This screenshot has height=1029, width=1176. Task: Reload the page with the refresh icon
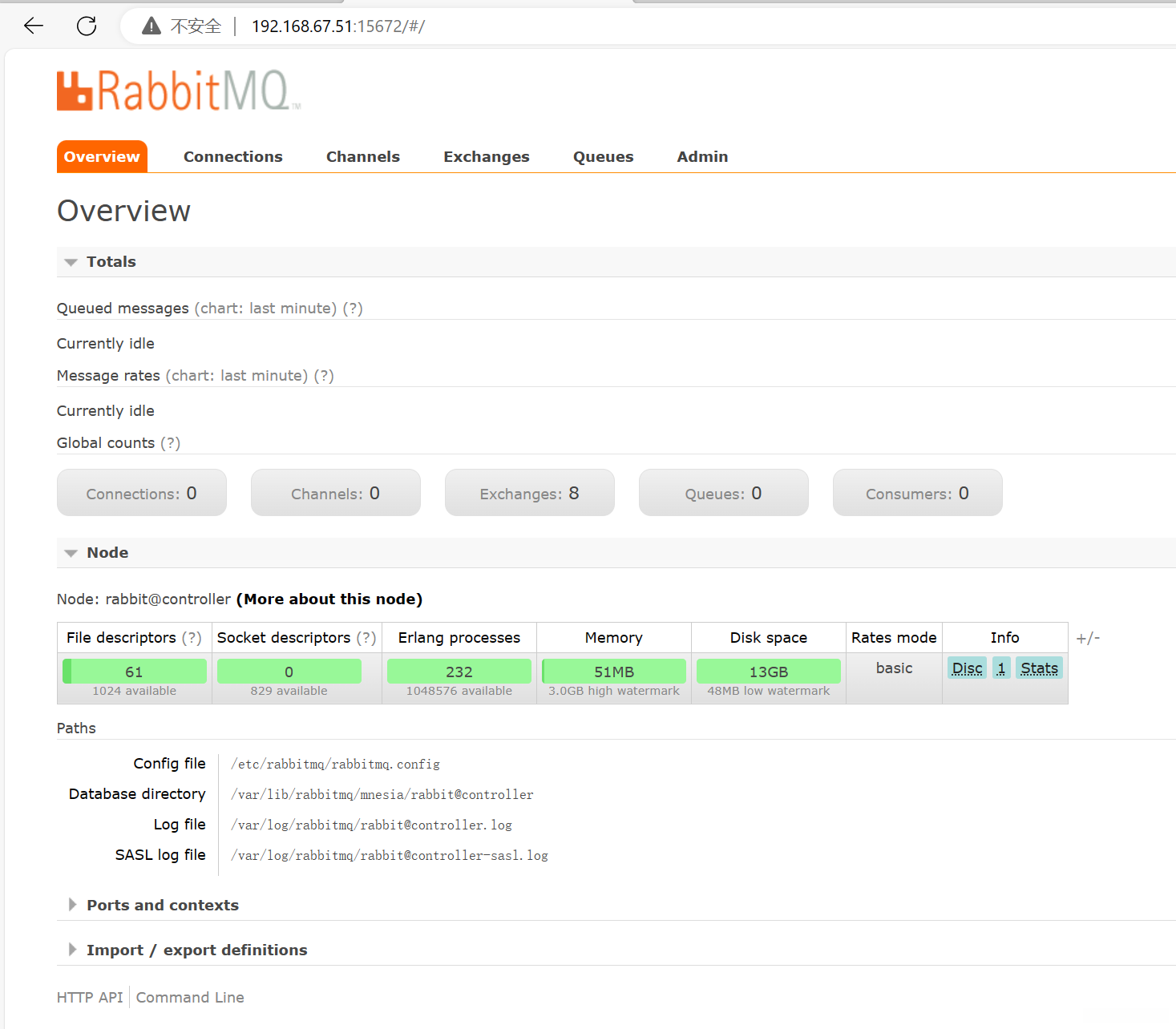pyautogui.click(x=87, y=26)
